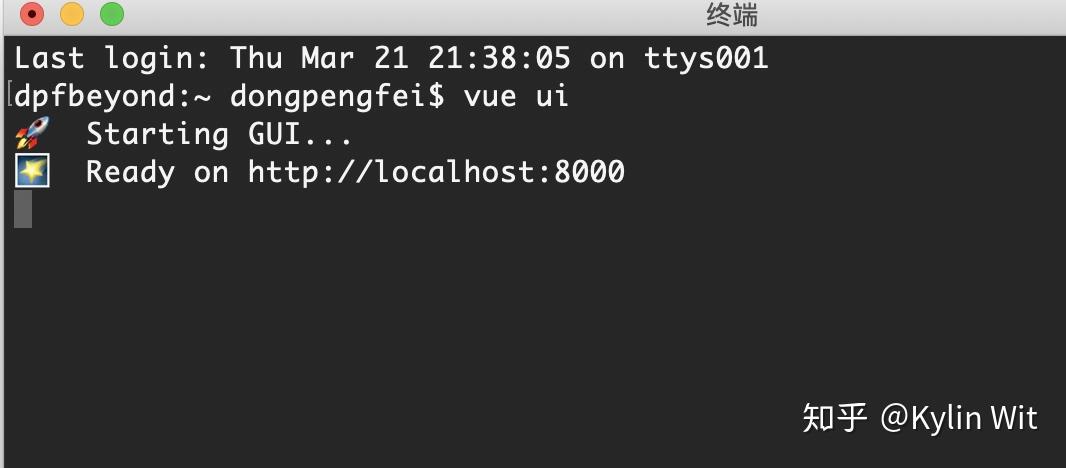
Task: Click the rocket emoji icon
Action: click(32, 133)
